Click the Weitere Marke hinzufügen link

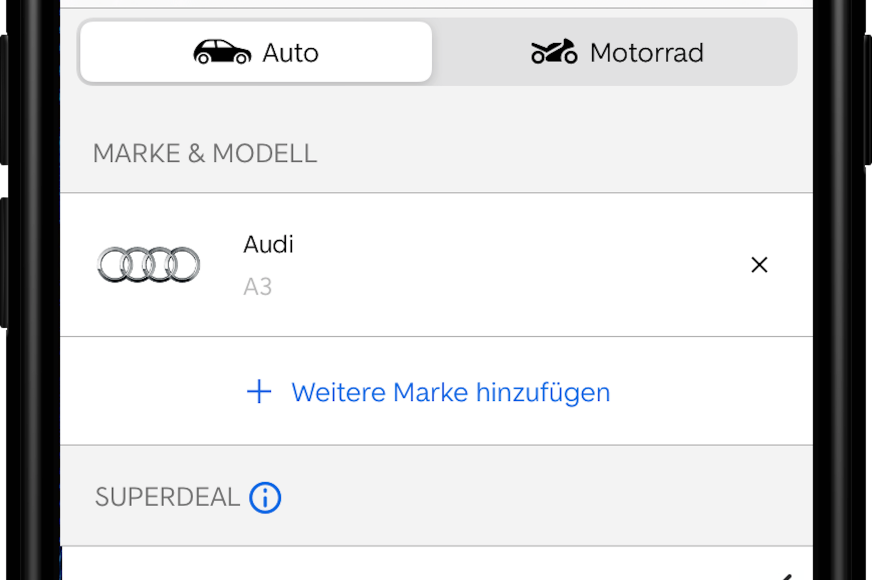[450, 392]
